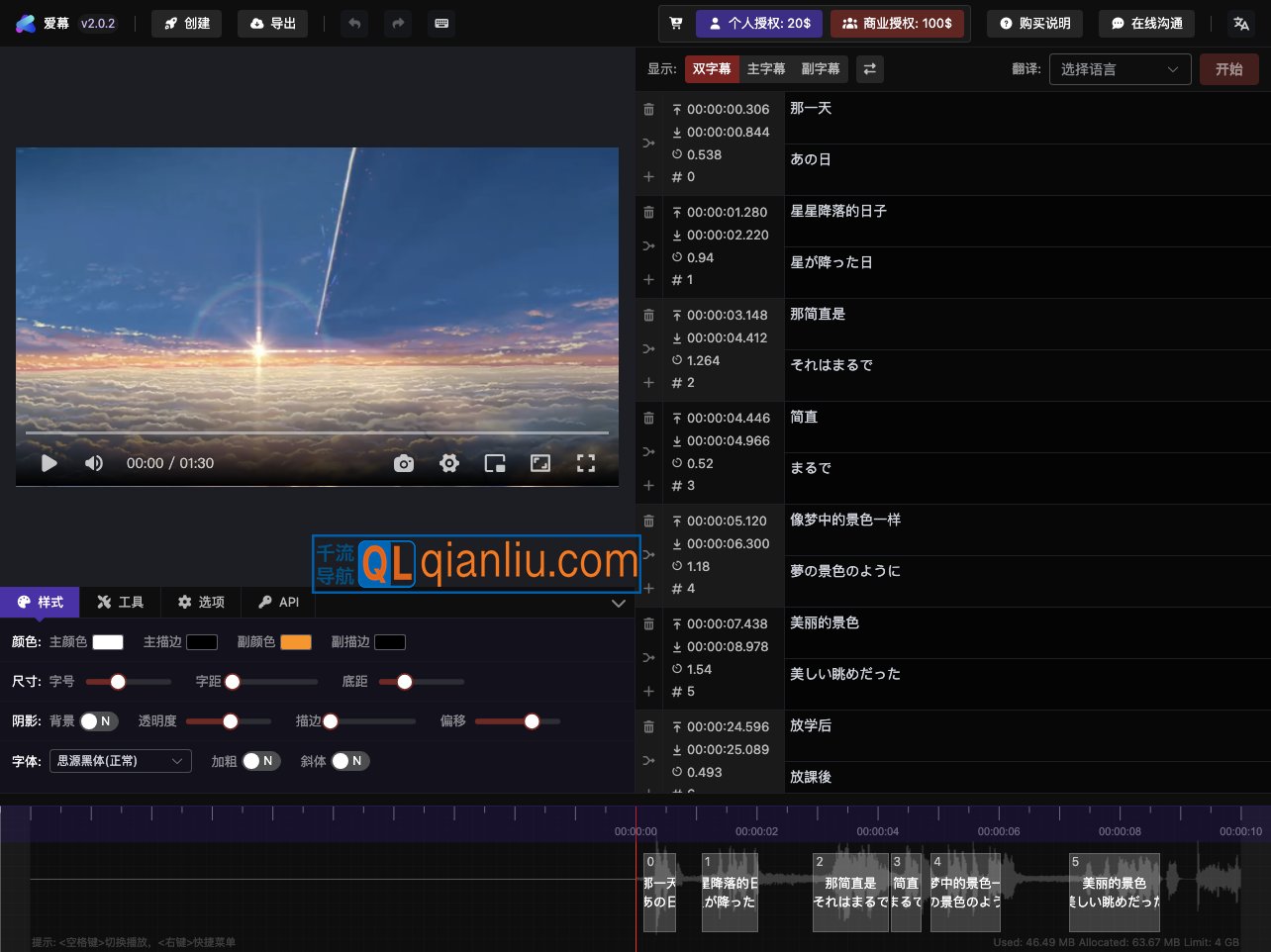Select the 主字幕 display tab
This screenshot has width=1271, height=952.
click(766, 68)
